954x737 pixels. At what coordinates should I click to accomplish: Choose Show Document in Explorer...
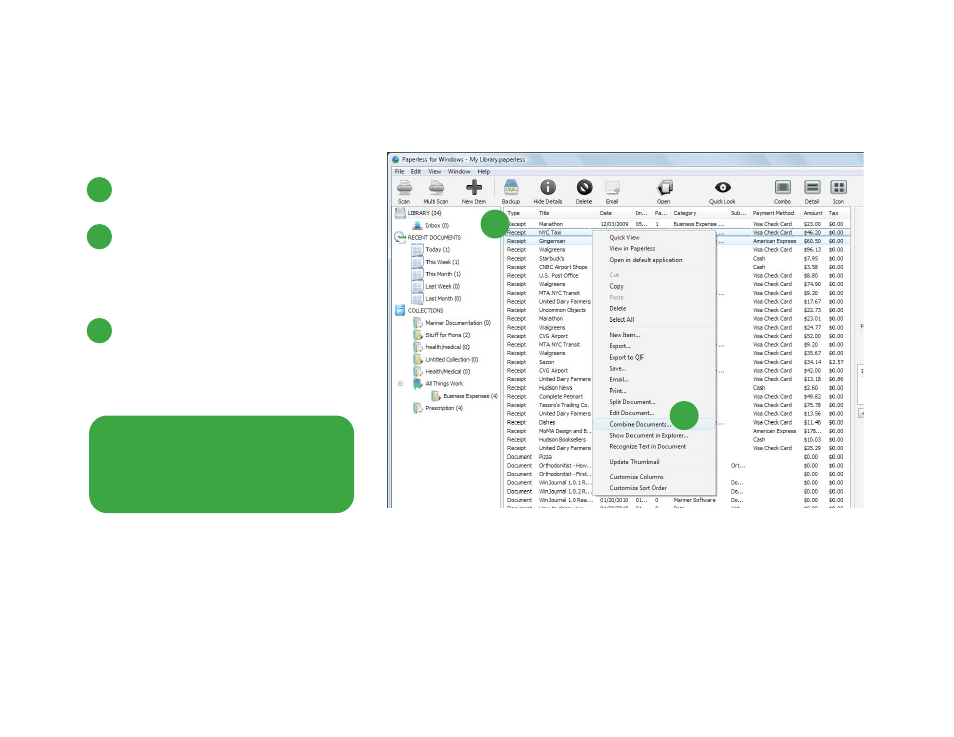click(654, 435)
